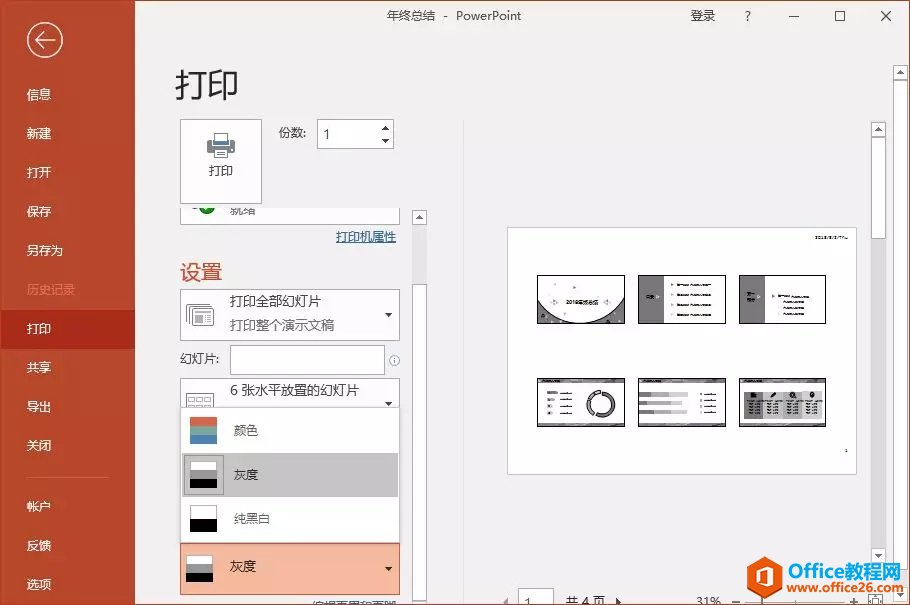This screenshot has width=910, height=605.
Task: Click the printer Print button
Action: tap(221, 161)
